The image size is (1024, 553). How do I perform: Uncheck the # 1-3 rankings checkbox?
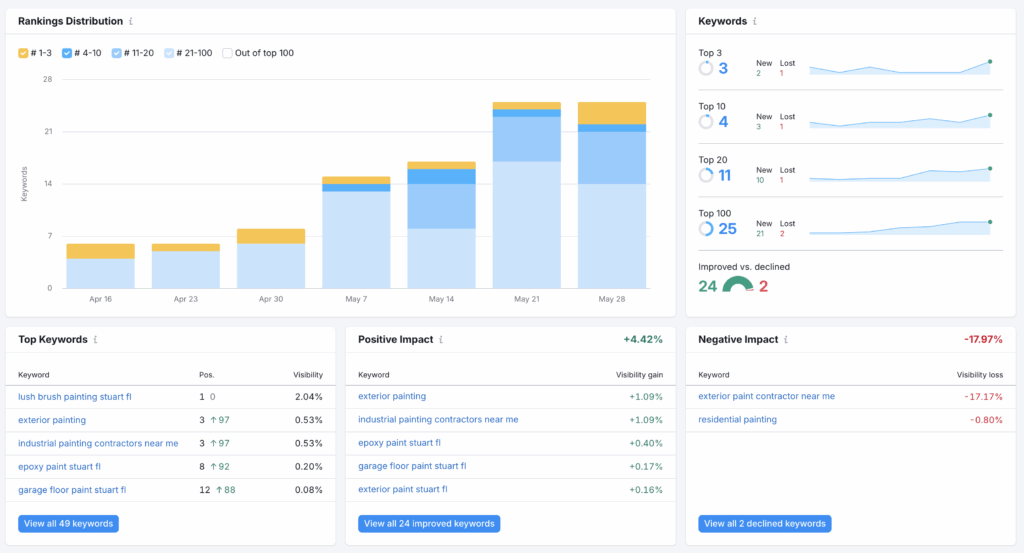(24, 53)
